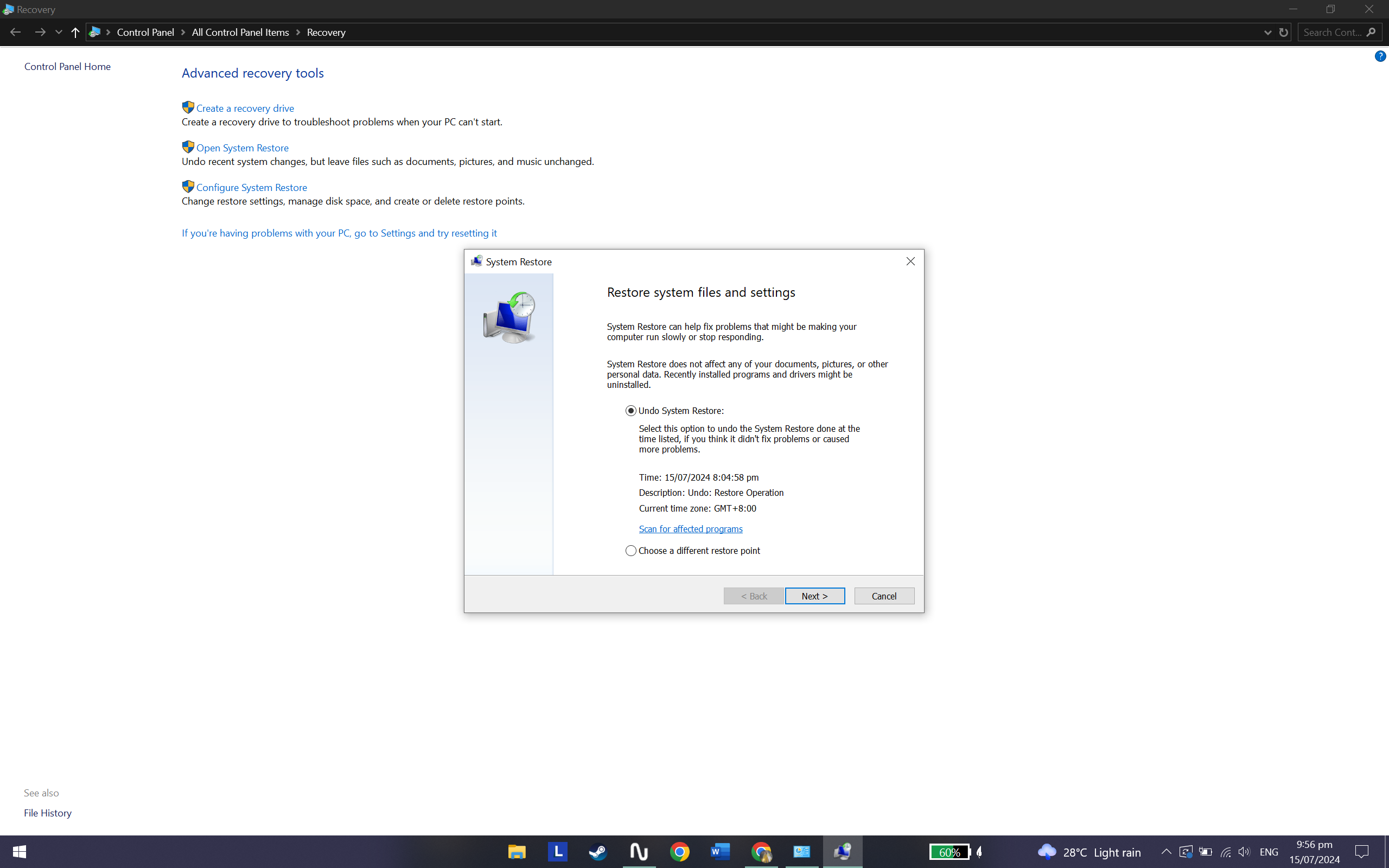Viewport: 1389px width, 868px height.
Task: Click All Control Panel Items breadcrumb
Action: tap(240, 33)
